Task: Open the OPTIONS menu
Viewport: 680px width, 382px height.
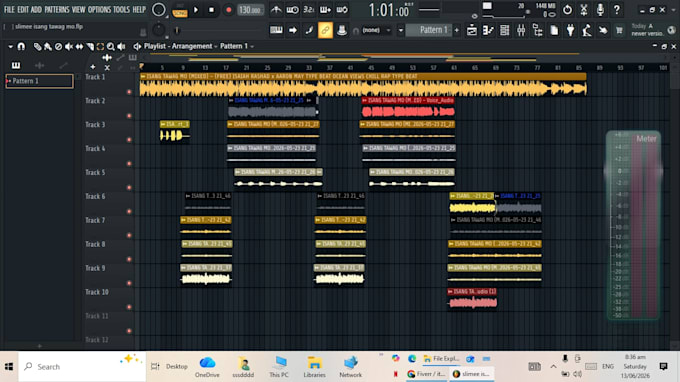Action: pyautogui.click(x=99, y=9)
